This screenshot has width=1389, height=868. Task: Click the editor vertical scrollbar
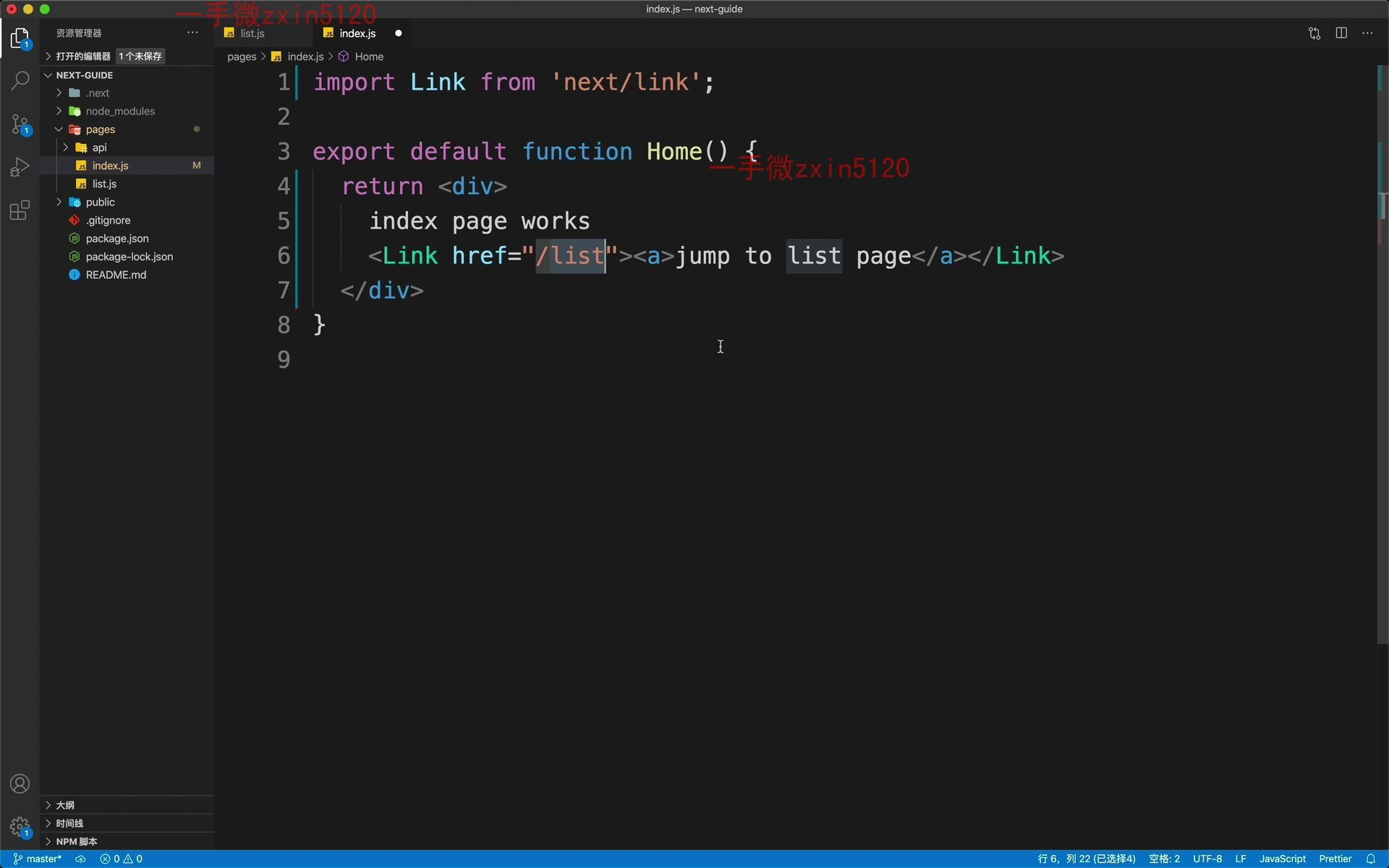coord(1382,362)
